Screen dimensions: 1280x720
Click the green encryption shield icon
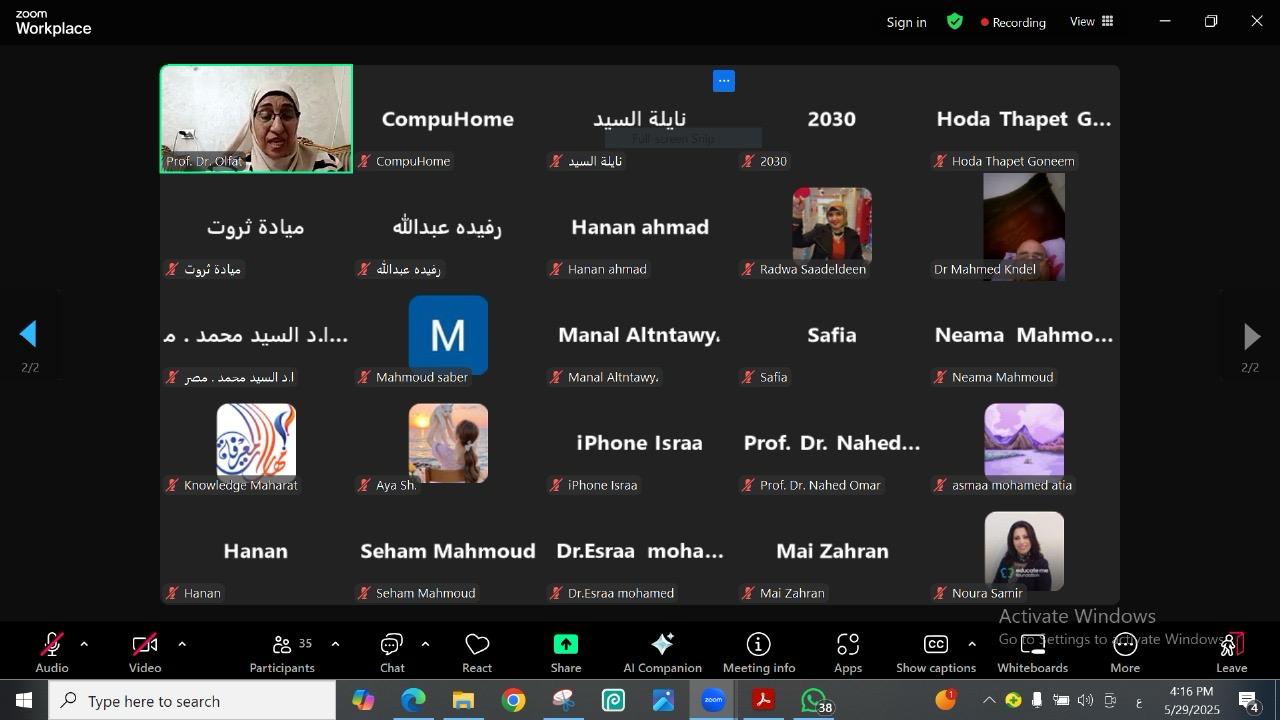click(955, 21)
